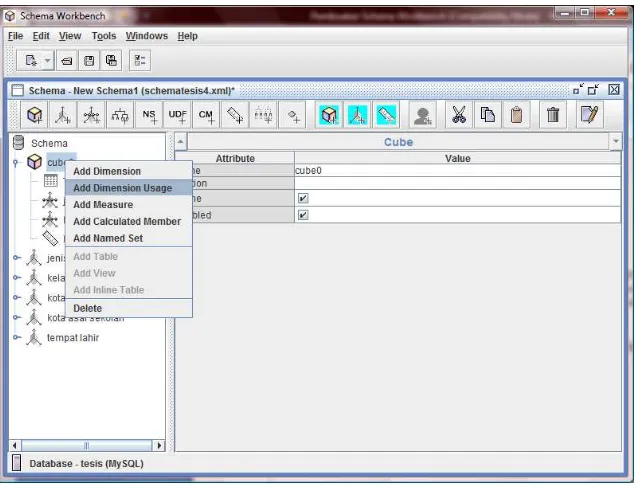Click the tree scrollbar left arrow
Screen dimensions: 640x490
(x=15, y=445)
